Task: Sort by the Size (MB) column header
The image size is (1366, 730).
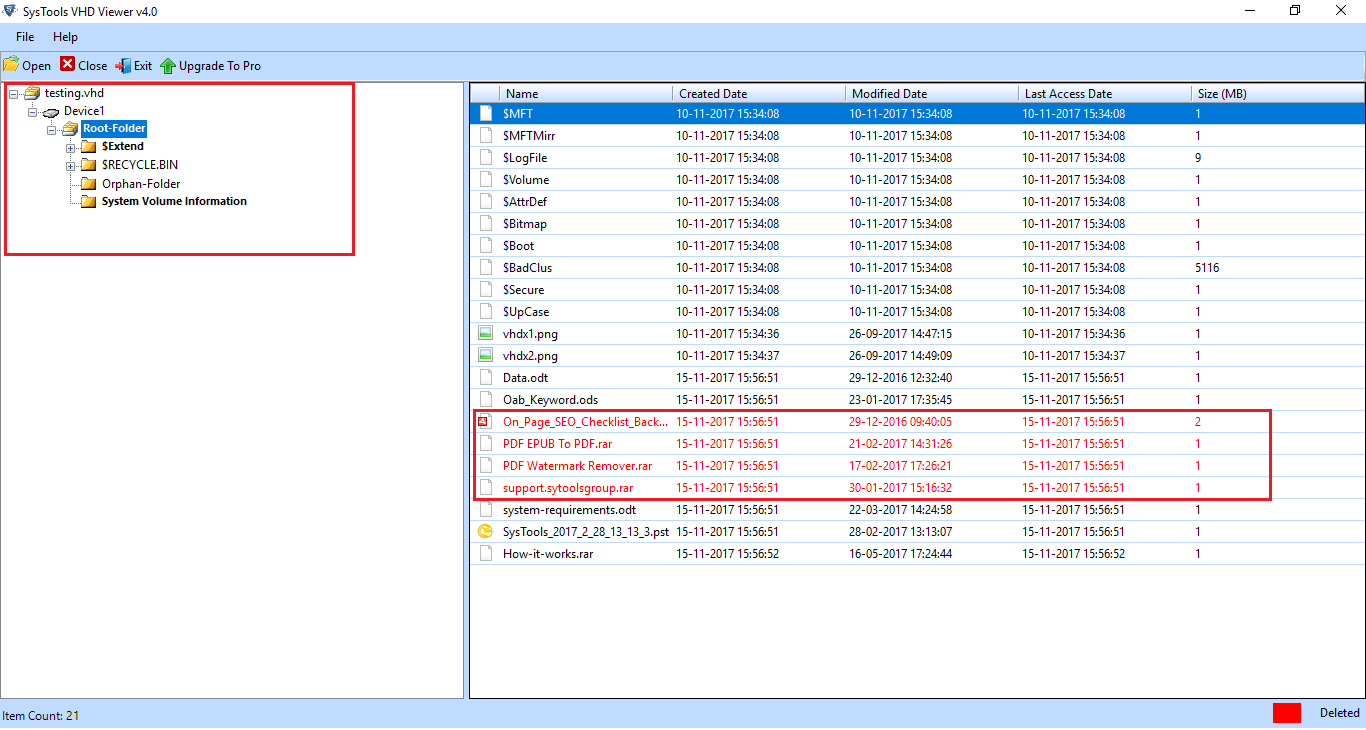Action: pos(1278,94)
